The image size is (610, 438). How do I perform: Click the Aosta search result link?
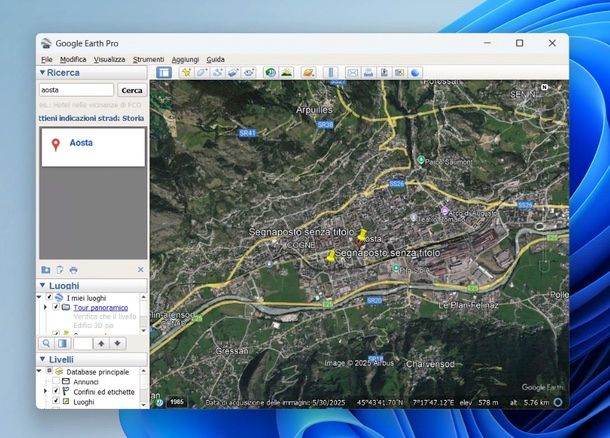[81, 143]
